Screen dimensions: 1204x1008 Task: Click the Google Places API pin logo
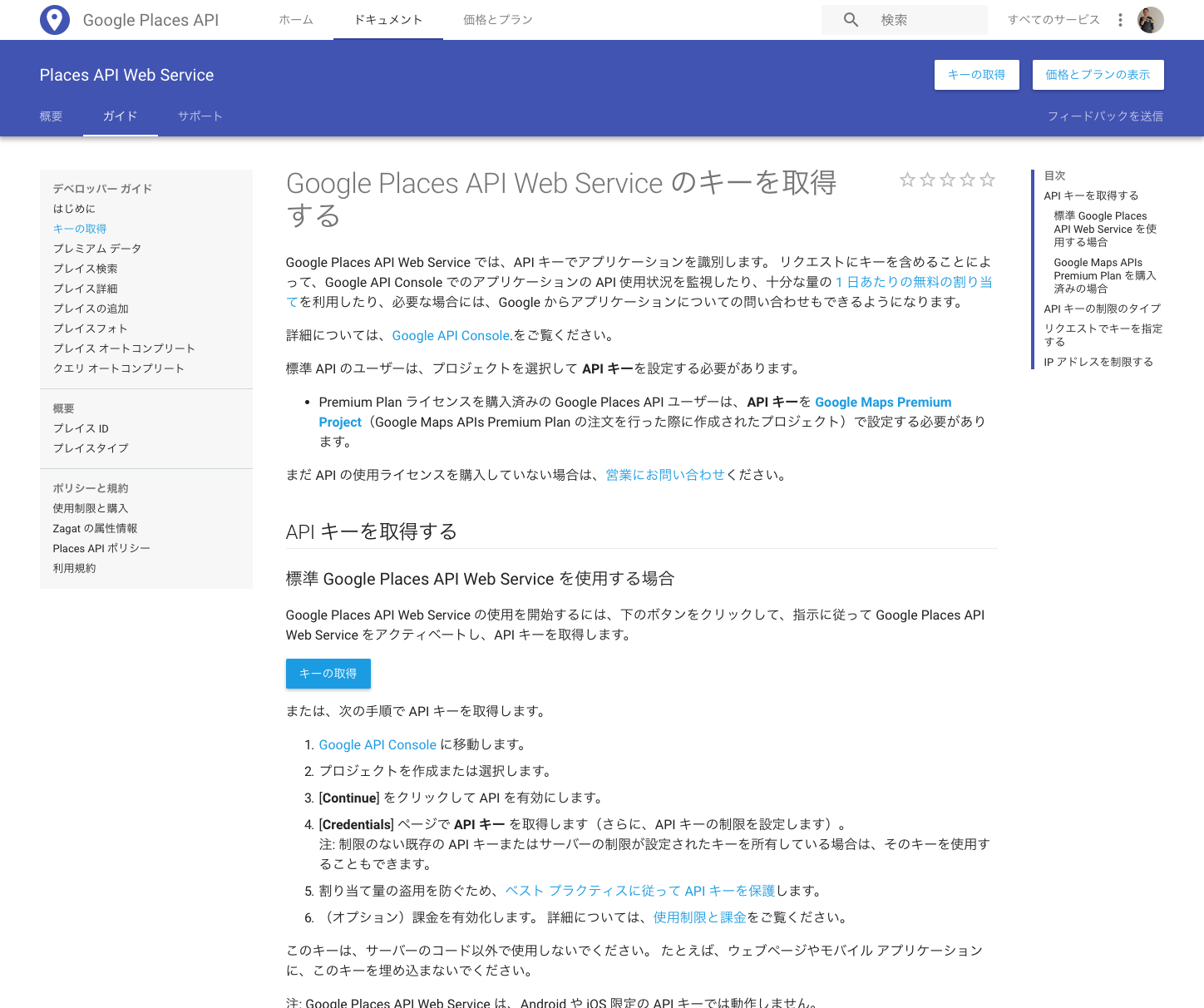click(55, 20)
